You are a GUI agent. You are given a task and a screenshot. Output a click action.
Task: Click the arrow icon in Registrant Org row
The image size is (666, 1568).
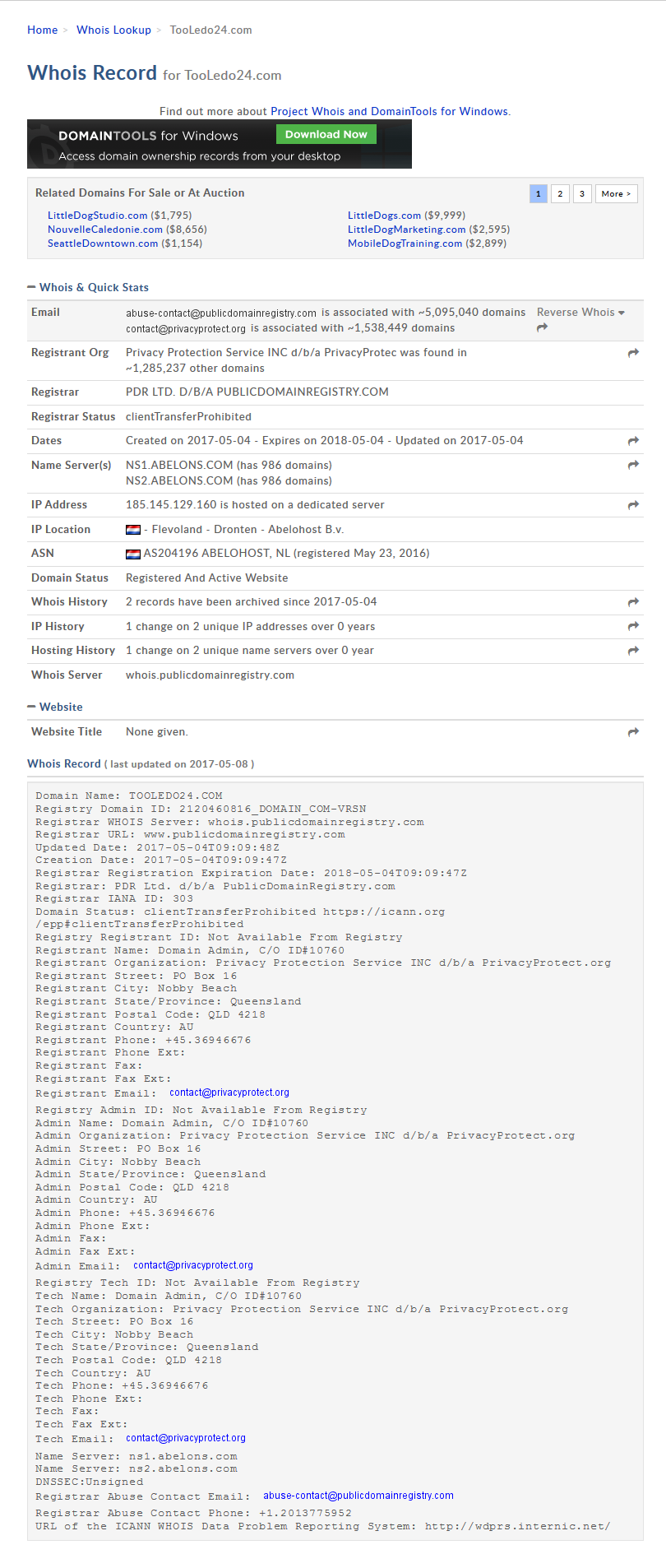pos(633,353)
